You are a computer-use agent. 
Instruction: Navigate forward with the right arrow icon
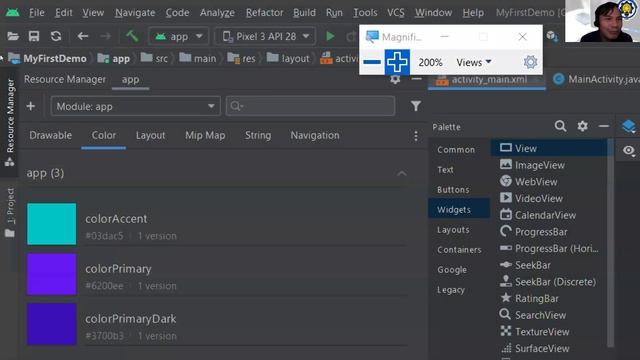tap(105, 36)
